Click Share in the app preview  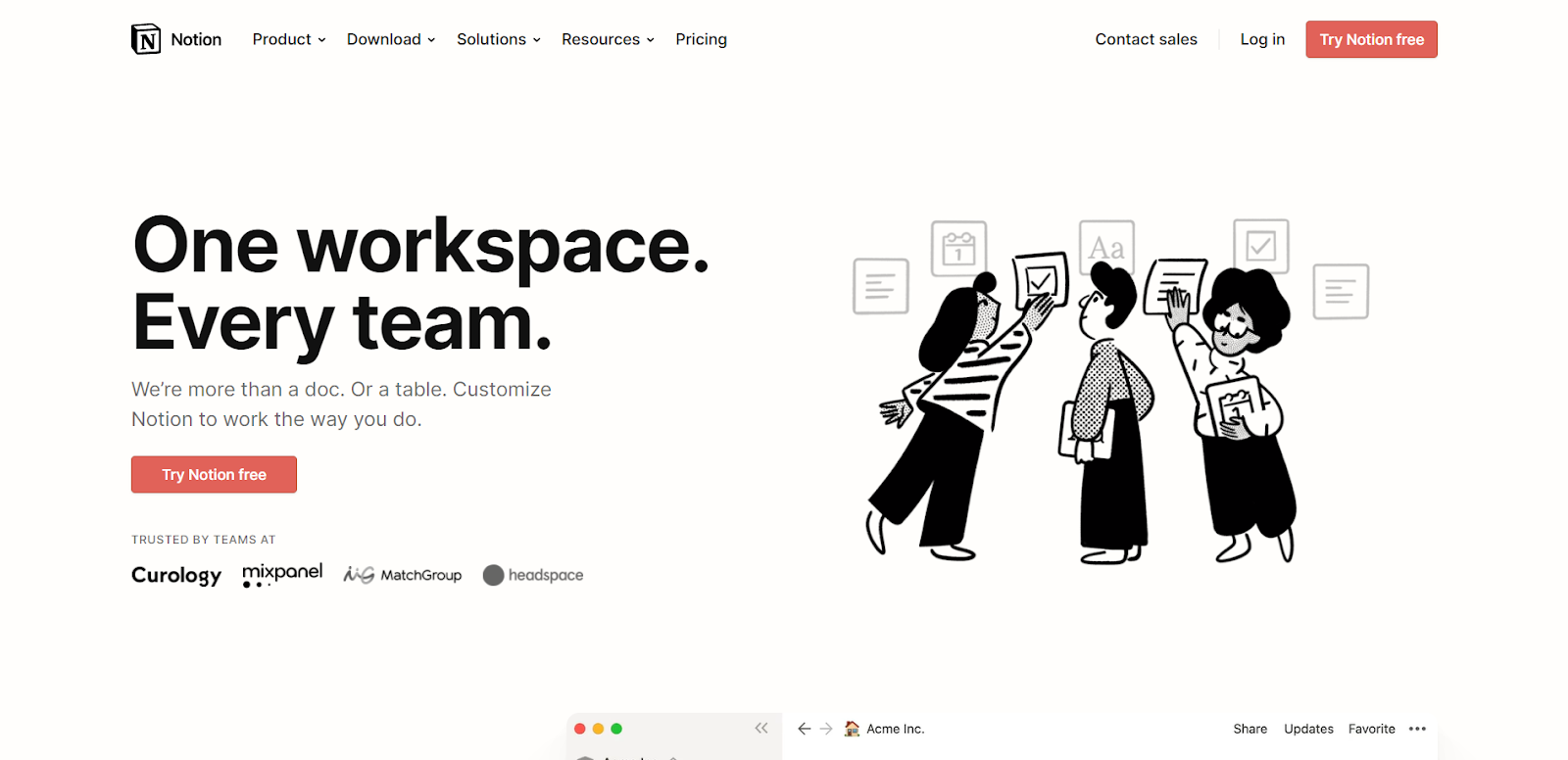1250,729
